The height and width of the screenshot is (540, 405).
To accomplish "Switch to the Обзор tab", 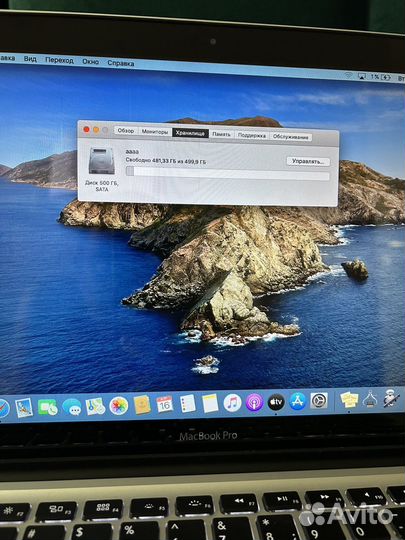I will [x=126, y=131].
